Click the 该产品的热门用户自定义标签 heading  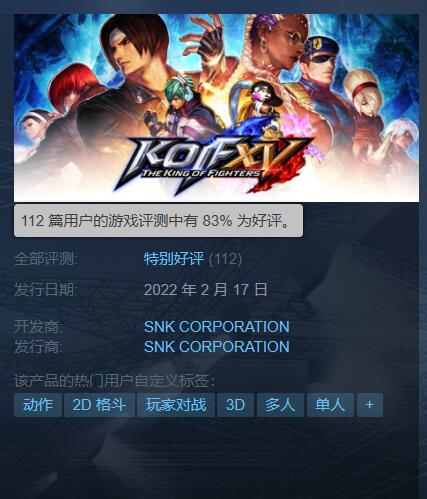[x=114, y=381]
